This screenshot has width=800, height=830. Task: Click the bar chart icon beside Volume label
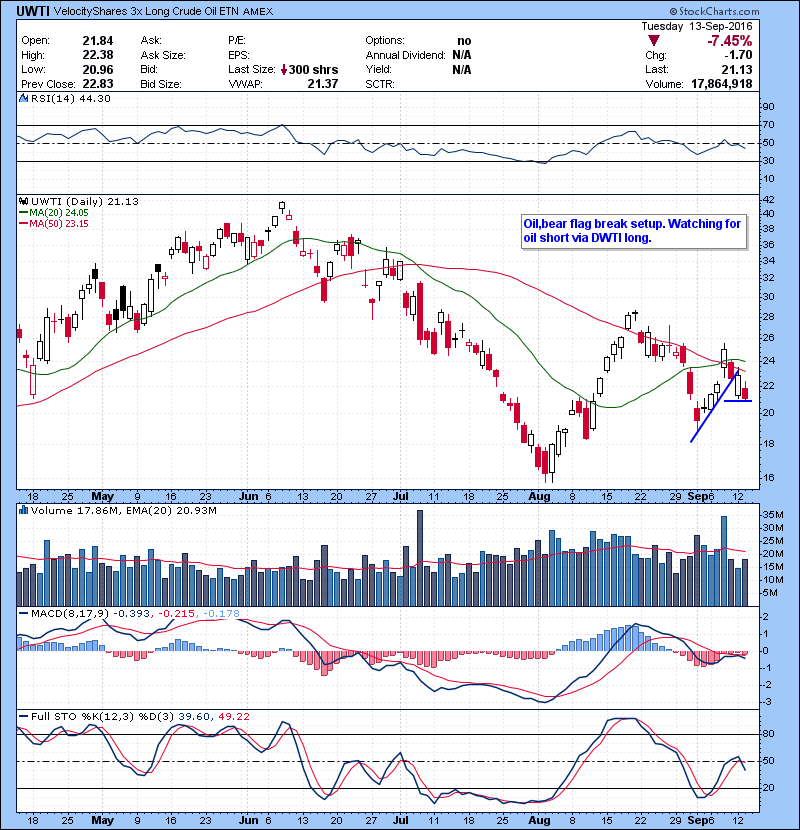click(23, 510)
